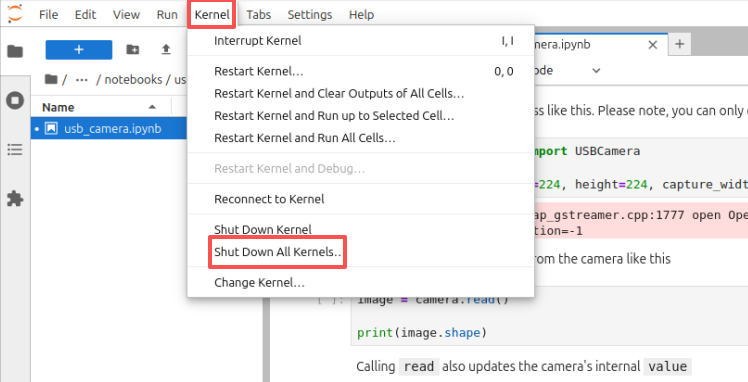Click the blue New Launcher plus button
Image resolution: width=748 pixels, height=382 pixels.
pos(79,50)
